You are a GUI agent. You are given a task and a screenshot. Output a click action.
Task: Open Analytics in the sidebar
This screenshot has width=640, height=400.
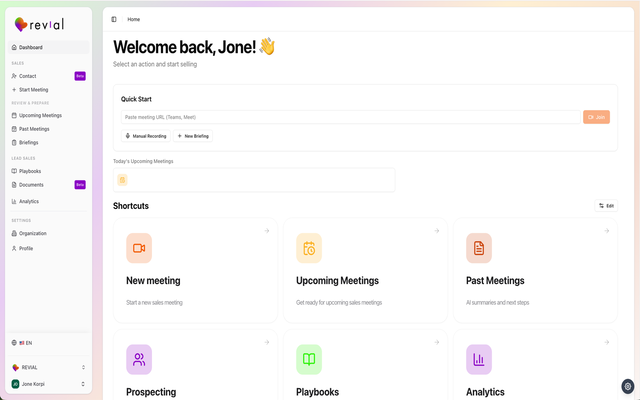pos(48,201)
